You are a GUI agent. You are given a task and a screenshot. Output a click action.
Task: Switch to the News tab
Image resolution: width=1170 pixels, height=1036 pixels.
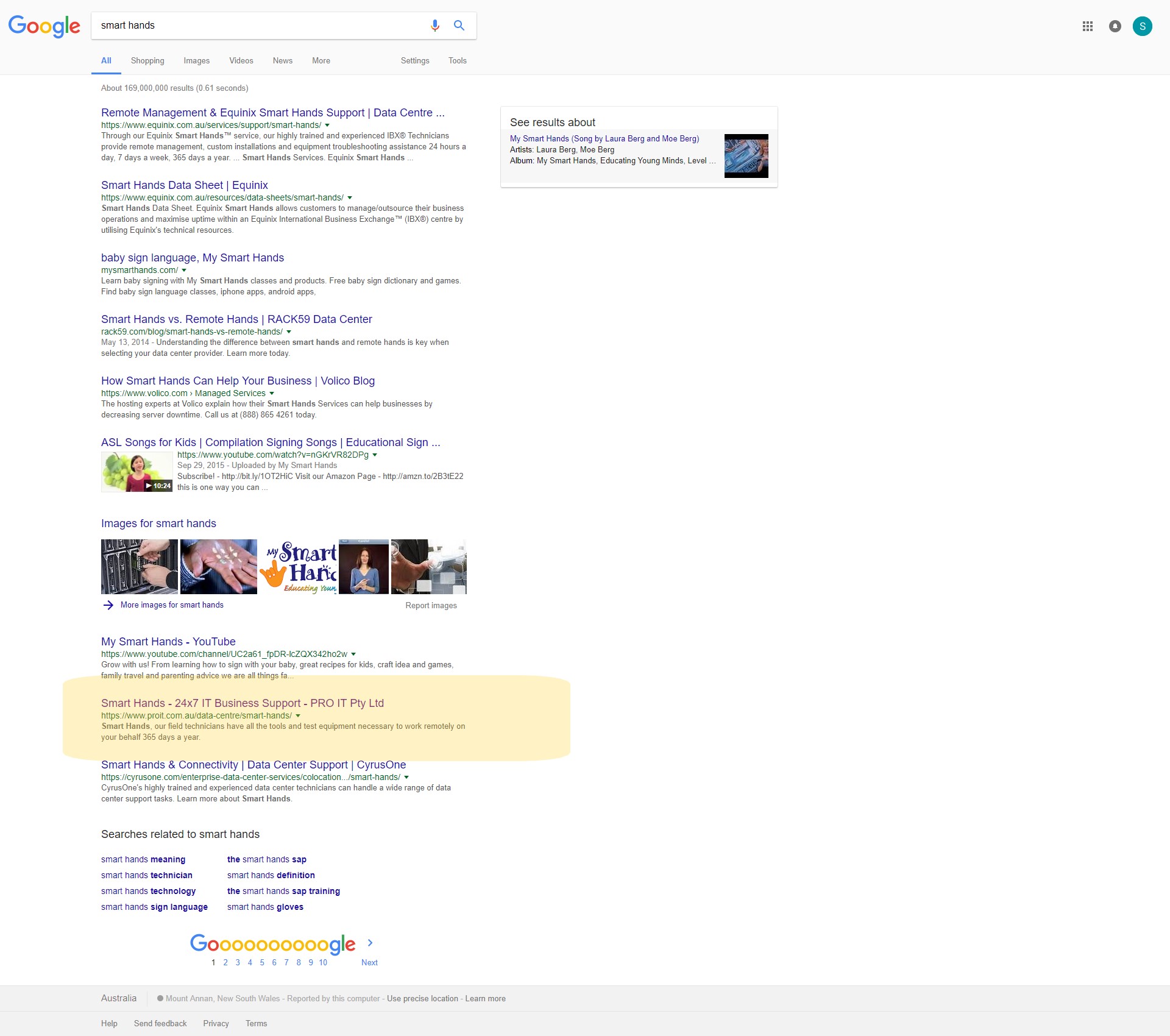tap(283, 61)
